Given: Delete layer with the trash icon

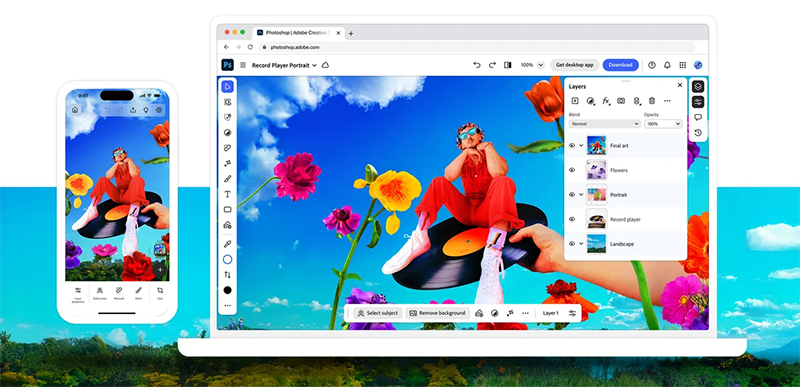Looking at the screenshot, I should (652, 101).
